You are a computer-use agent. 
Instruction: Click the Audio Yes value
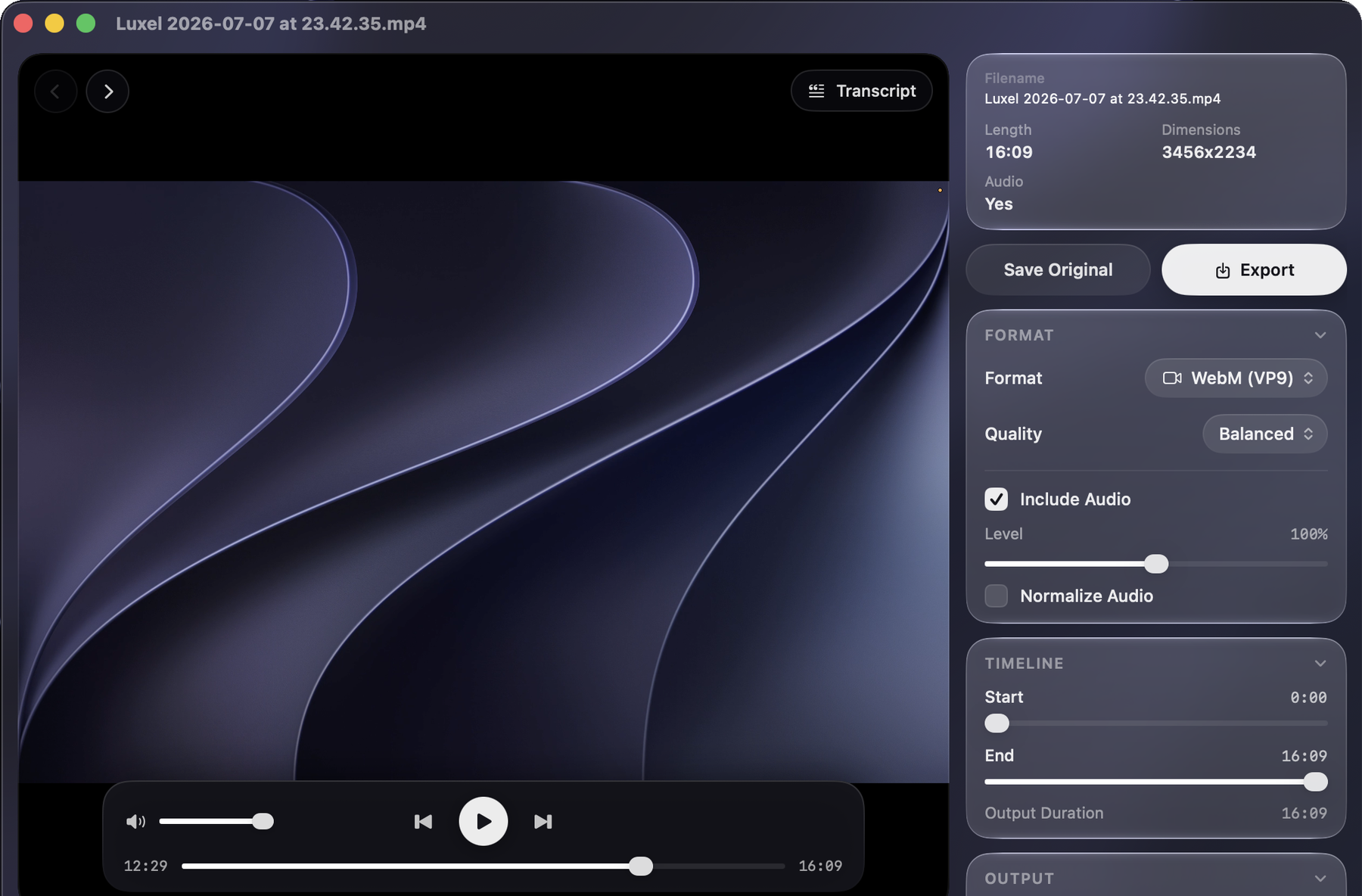point(999,204)
